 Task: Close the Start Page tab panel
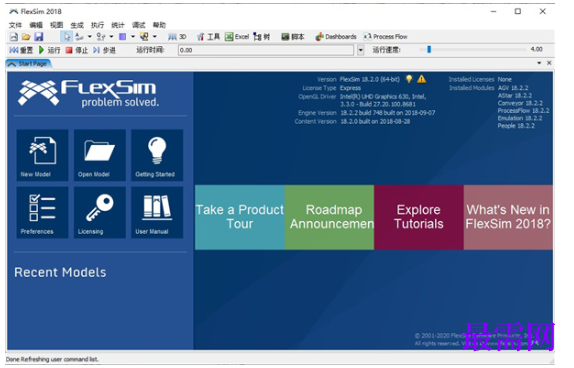coord(549,63)
